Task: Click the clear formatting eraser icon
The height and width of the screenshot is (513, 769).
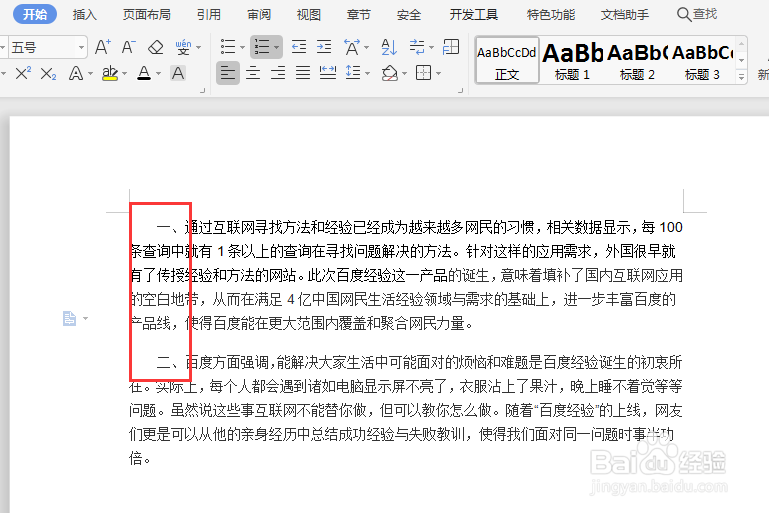Action: [x=155, y=48]
